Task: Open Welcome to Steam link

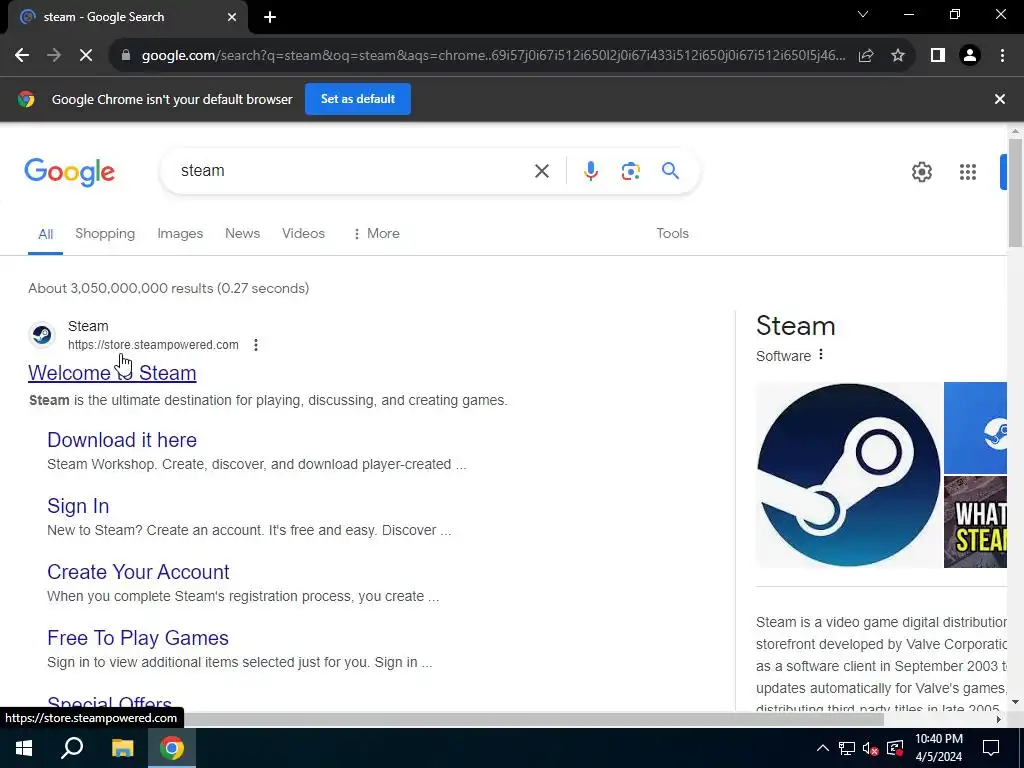Action: pos(112,373)
